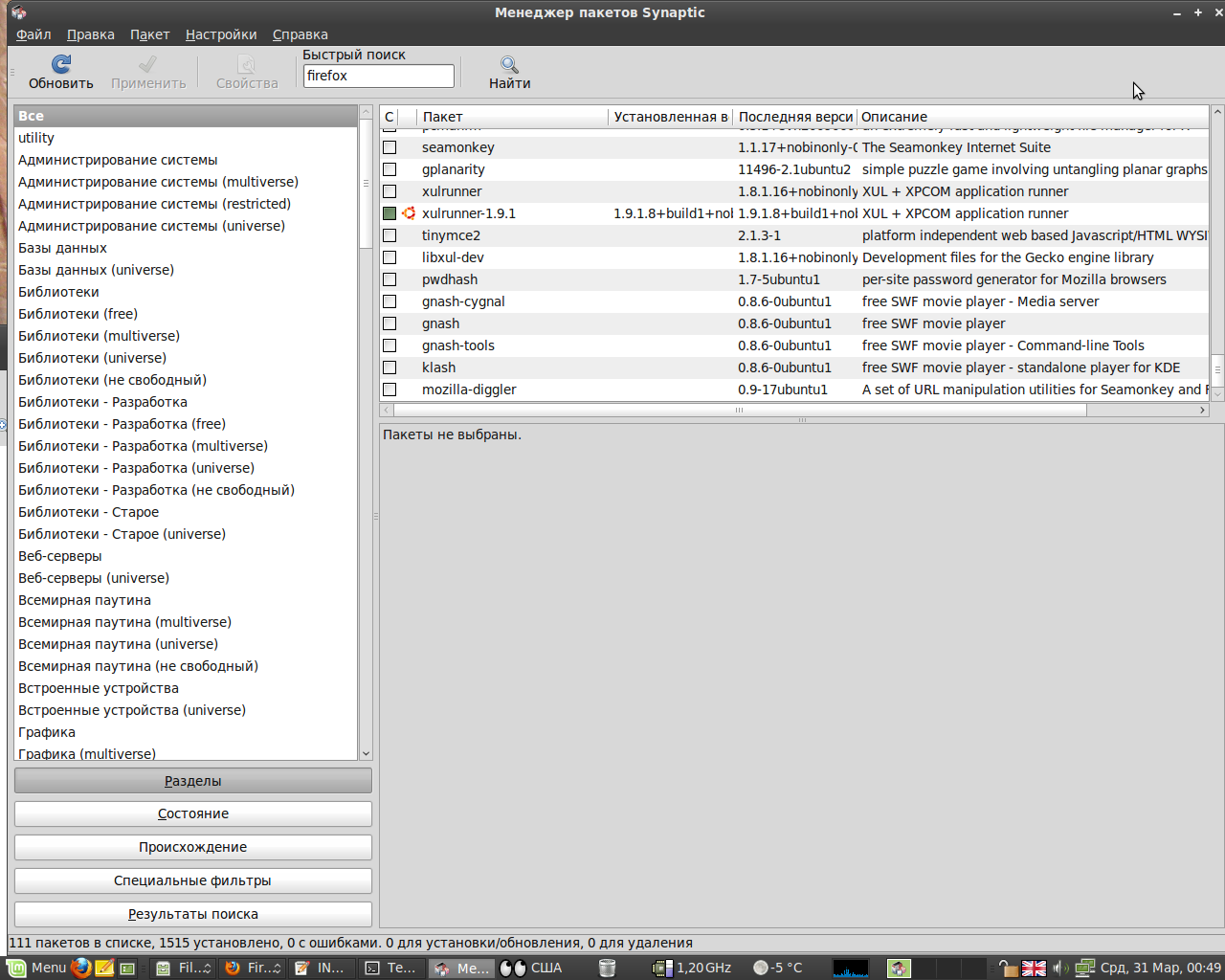This screenshot has width=1225, height=980.
Task: Sort by the status C column header
Action: (390, 117)
